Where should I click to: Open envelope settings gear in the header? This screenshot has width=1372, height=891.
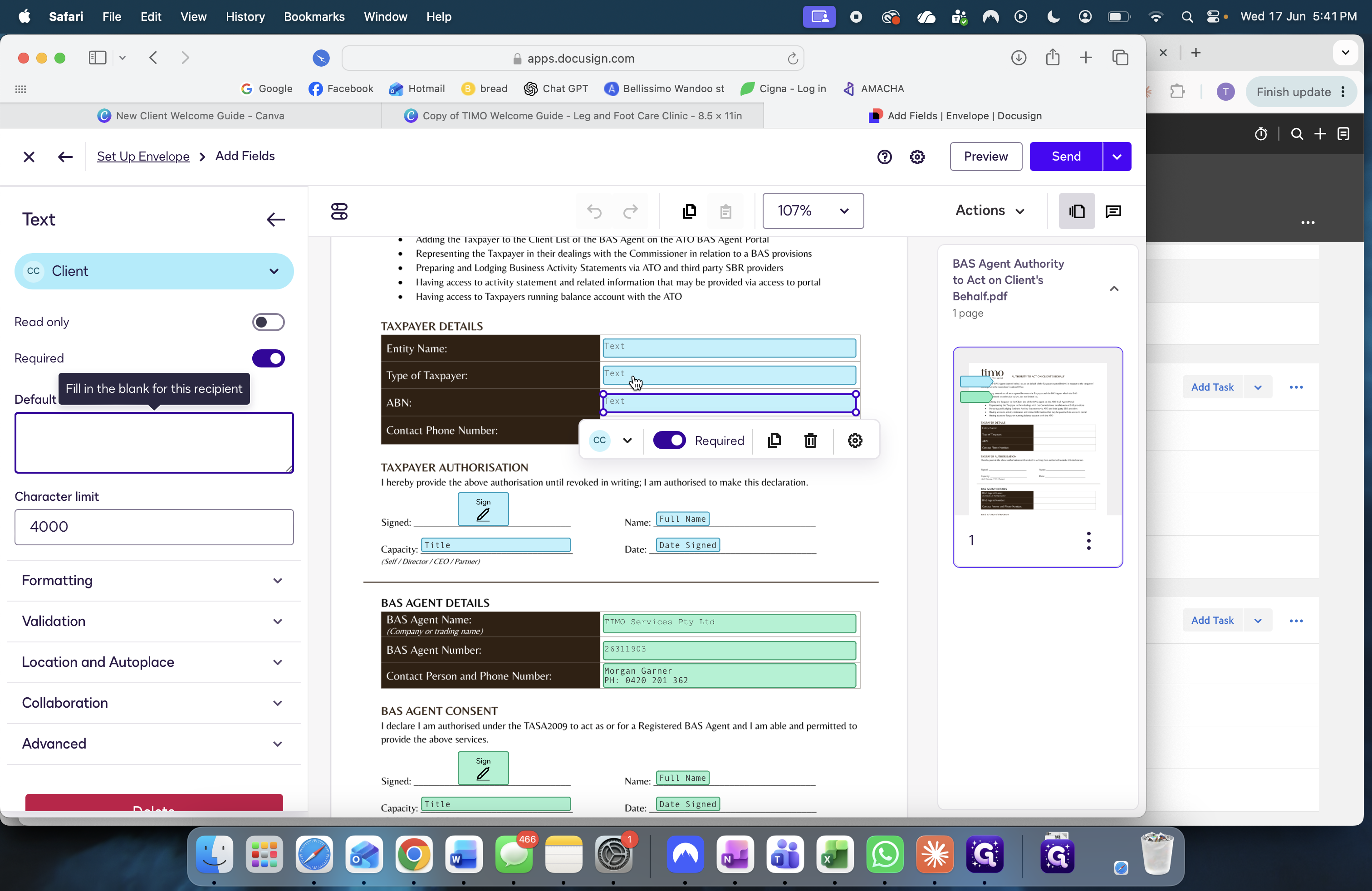tap(917, 157)
